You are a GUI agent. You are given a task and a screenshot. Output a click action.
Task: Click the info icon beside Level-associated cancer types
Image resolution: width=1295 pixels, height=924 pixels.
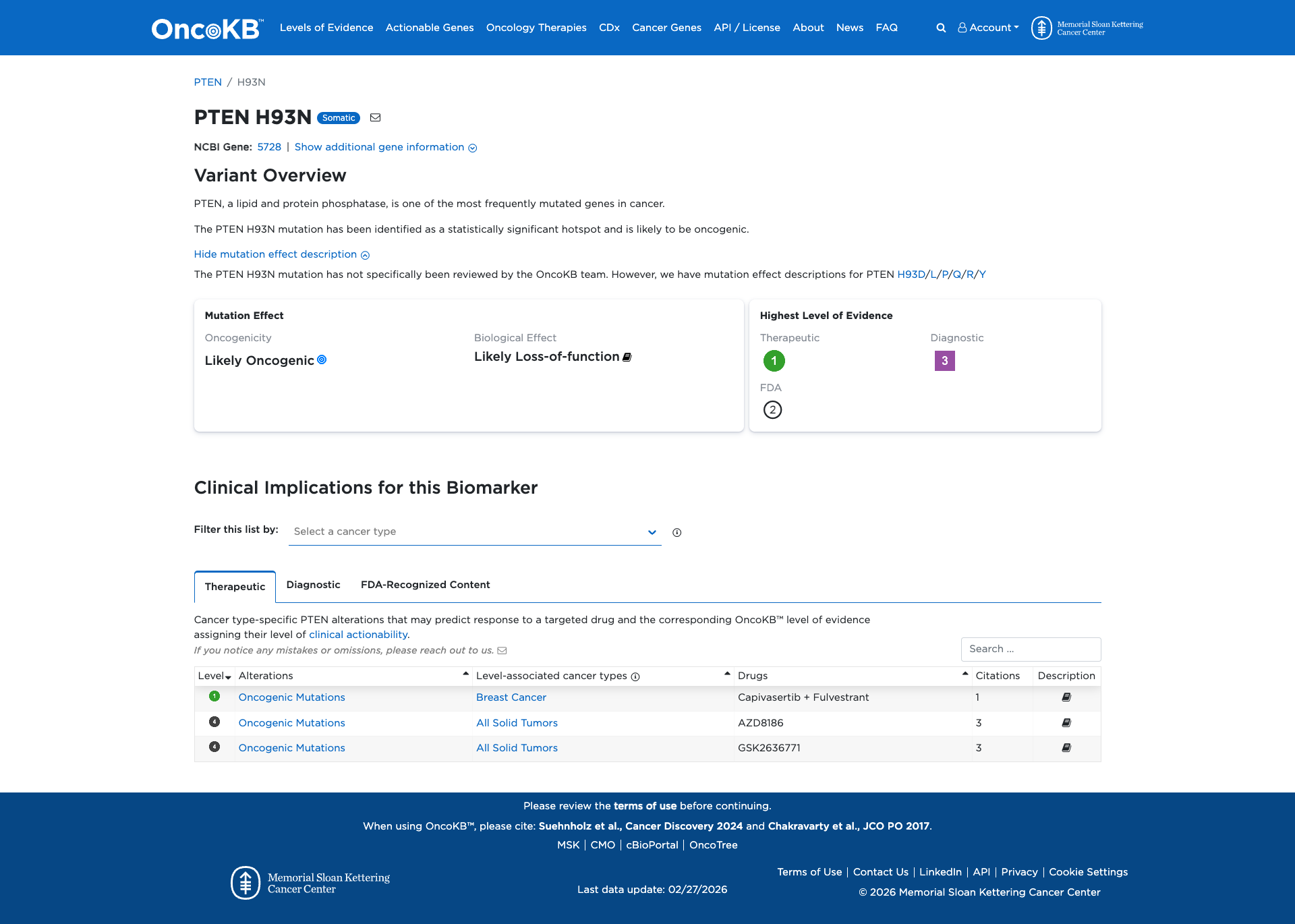click(635, 676)
